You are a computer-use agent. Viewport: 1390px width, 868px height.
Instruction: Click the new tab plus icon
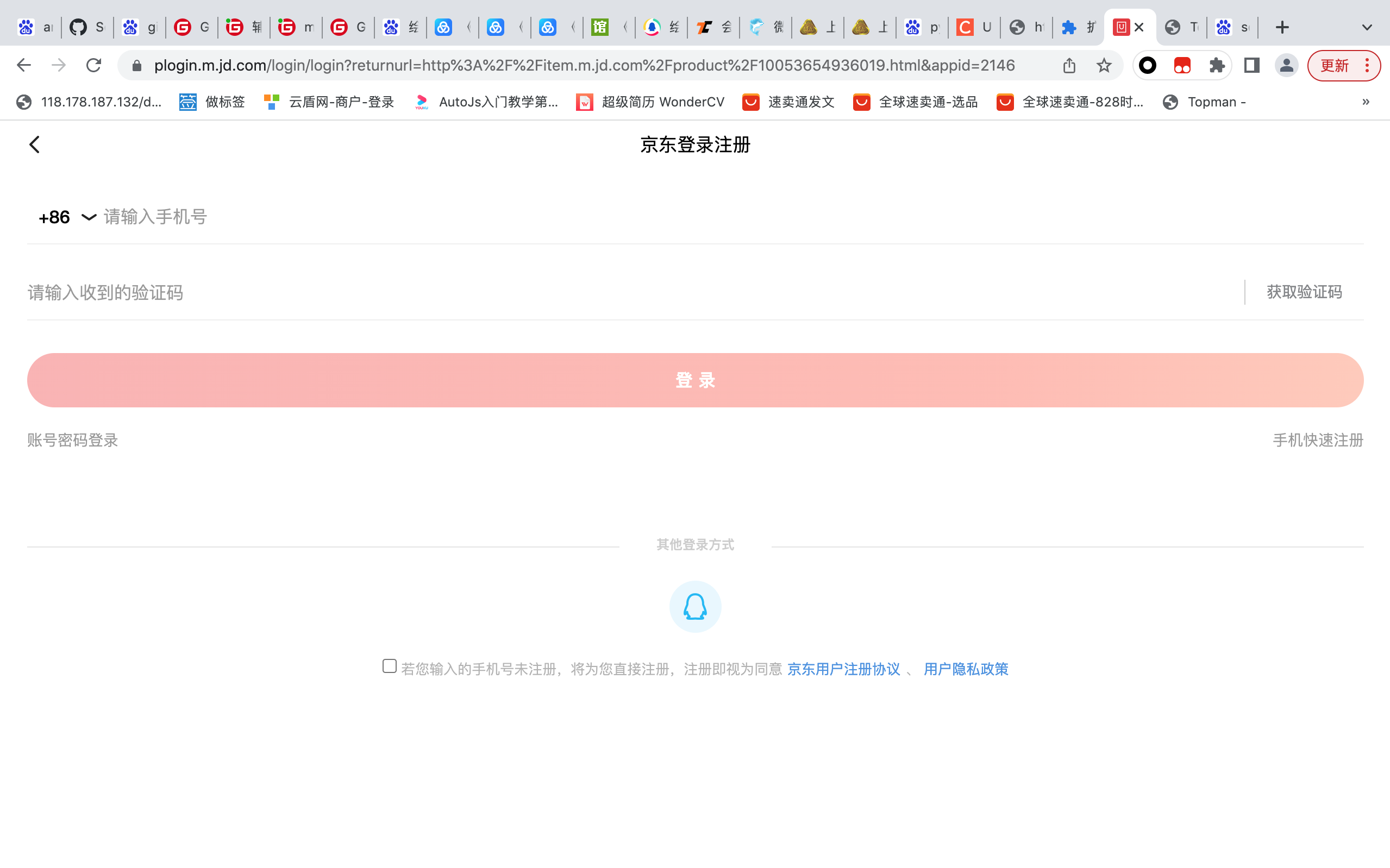pos(1282,27)
